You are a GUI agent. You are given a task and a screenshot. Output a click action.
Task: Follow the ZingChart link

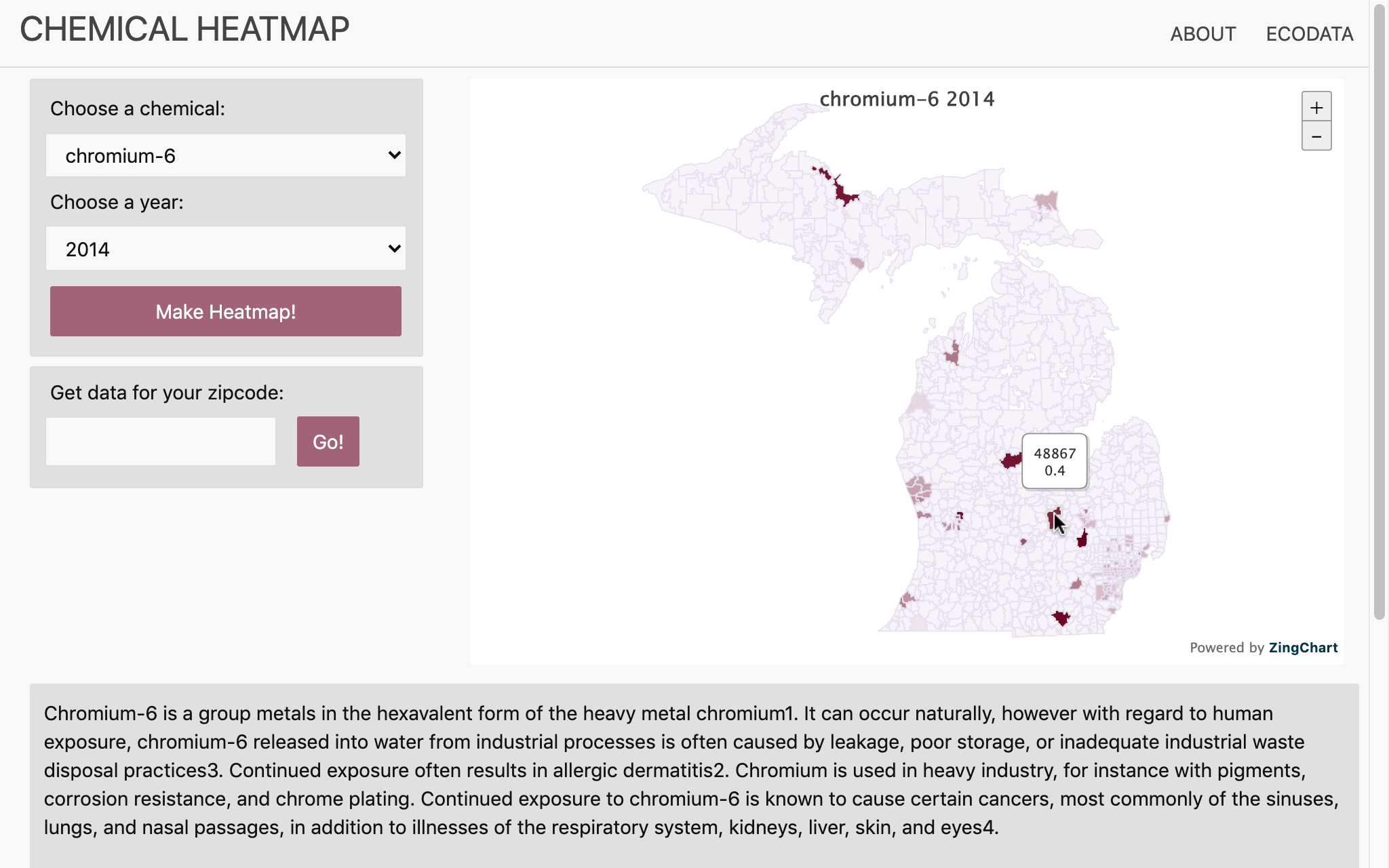tap(1303, 648)
